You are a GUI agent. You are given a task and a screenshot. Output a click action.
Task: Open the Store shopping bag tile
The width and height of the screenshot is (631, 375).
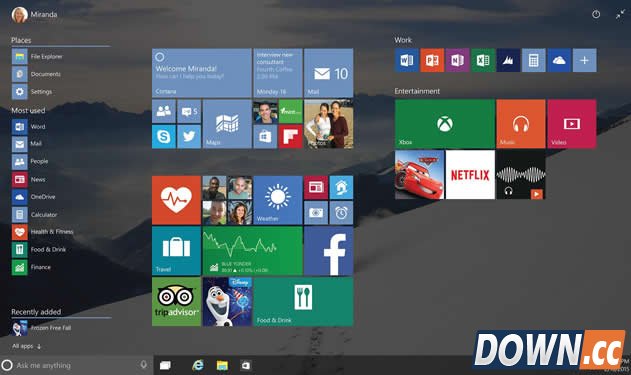265,136
